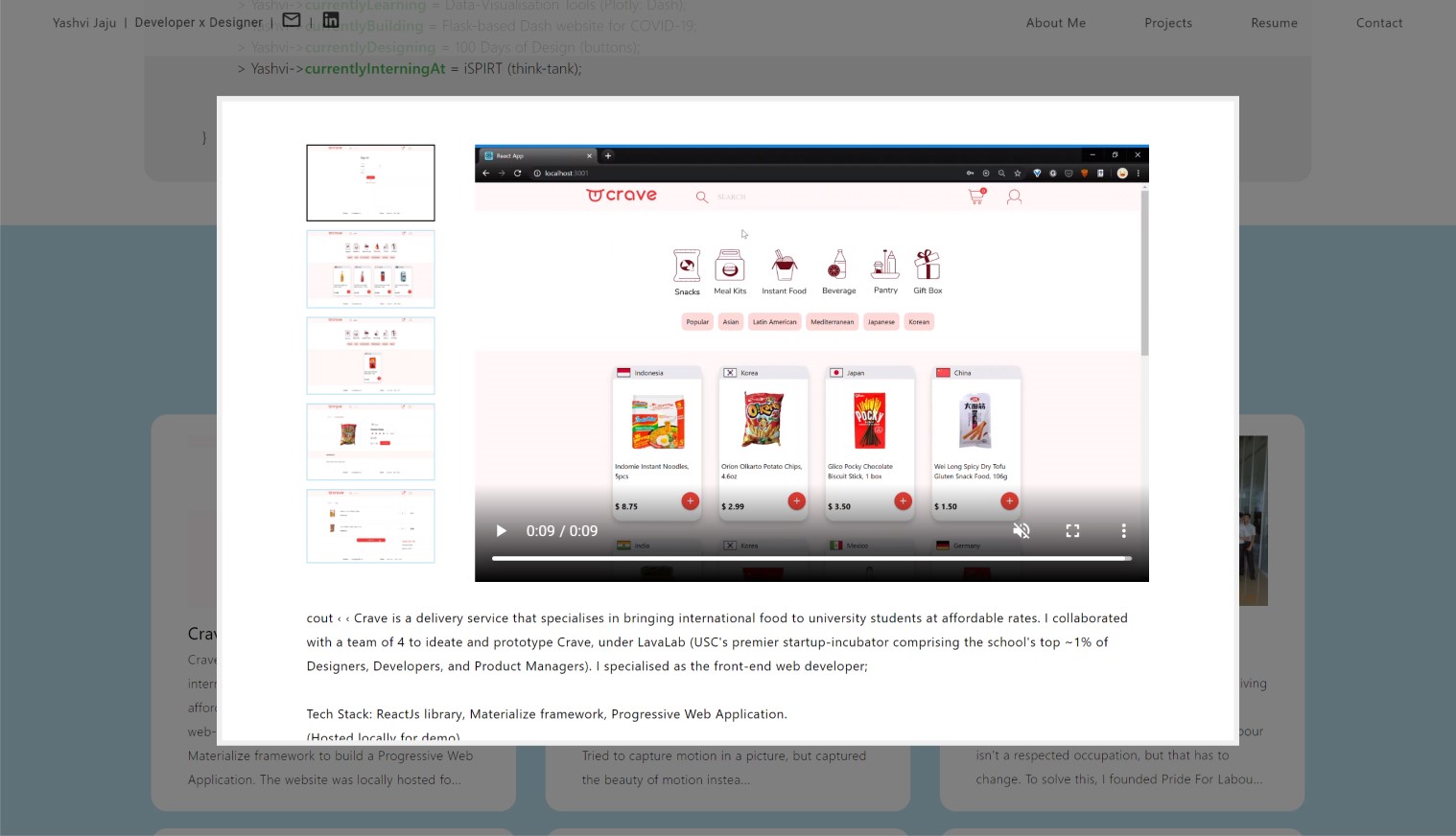Screen dimensions: 1456x836
Task: Click the recorded browser's reload icon
Action: point(517,174)
